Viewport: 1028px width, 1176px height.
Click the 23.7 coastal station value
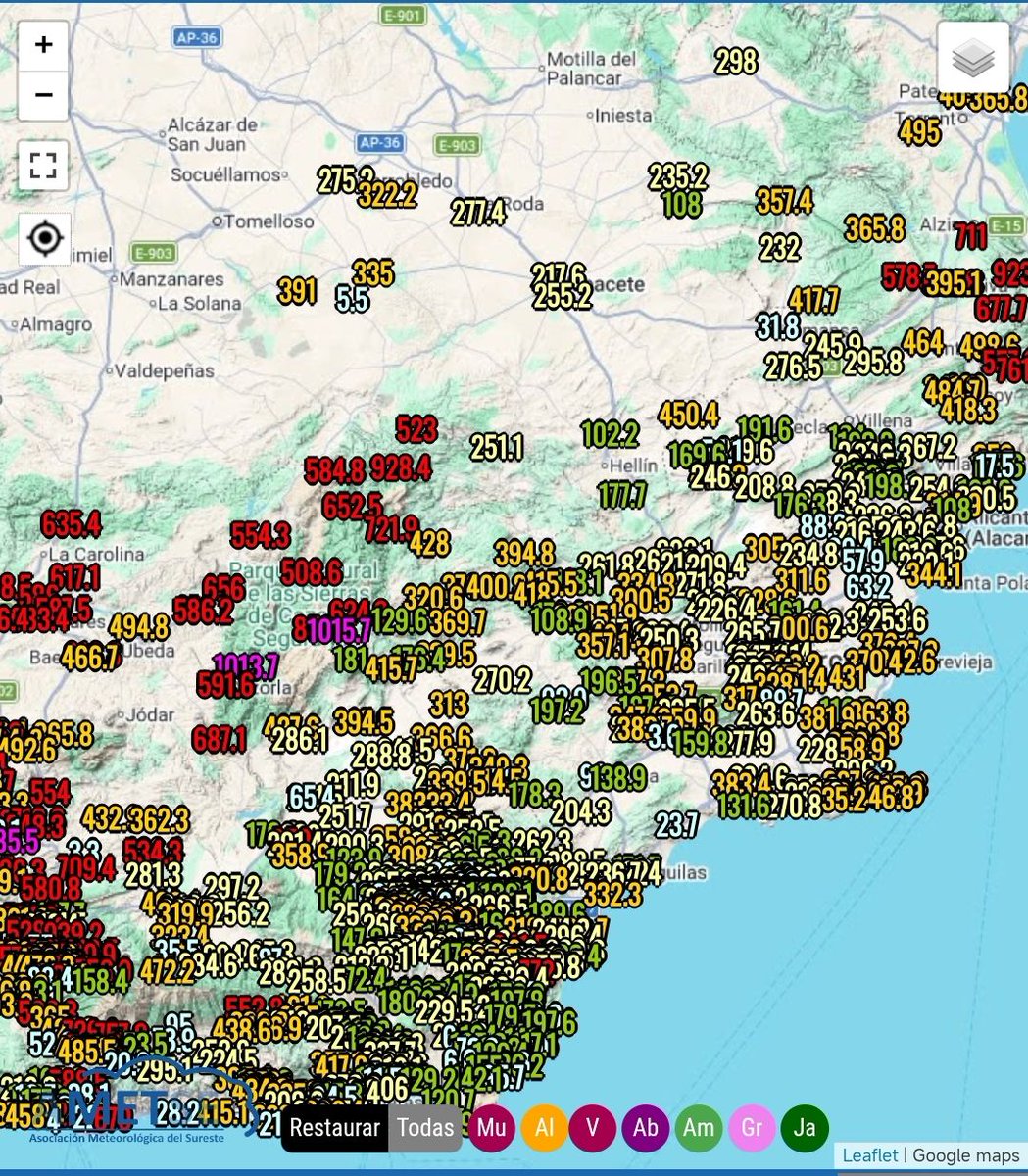676,824
